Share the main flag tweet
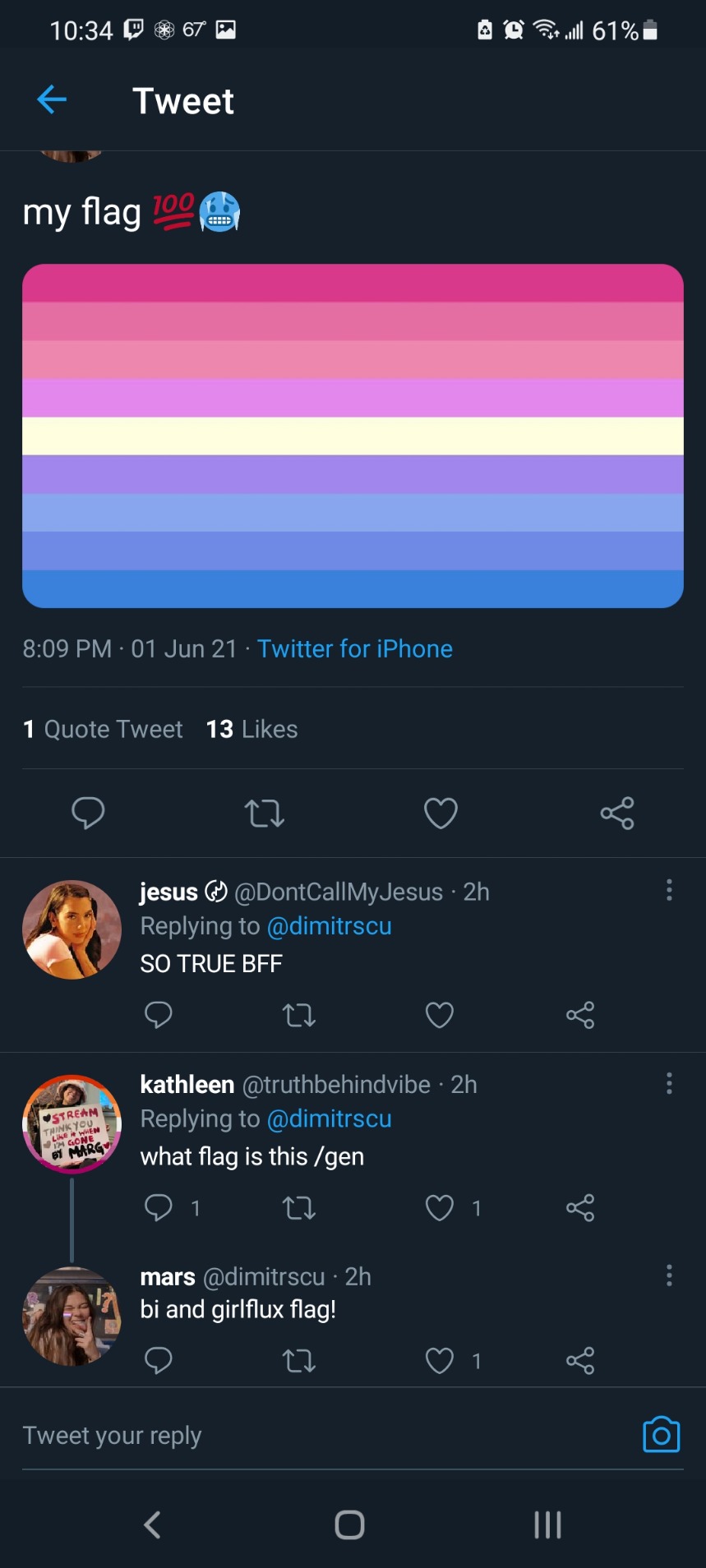 pos(617,813)
